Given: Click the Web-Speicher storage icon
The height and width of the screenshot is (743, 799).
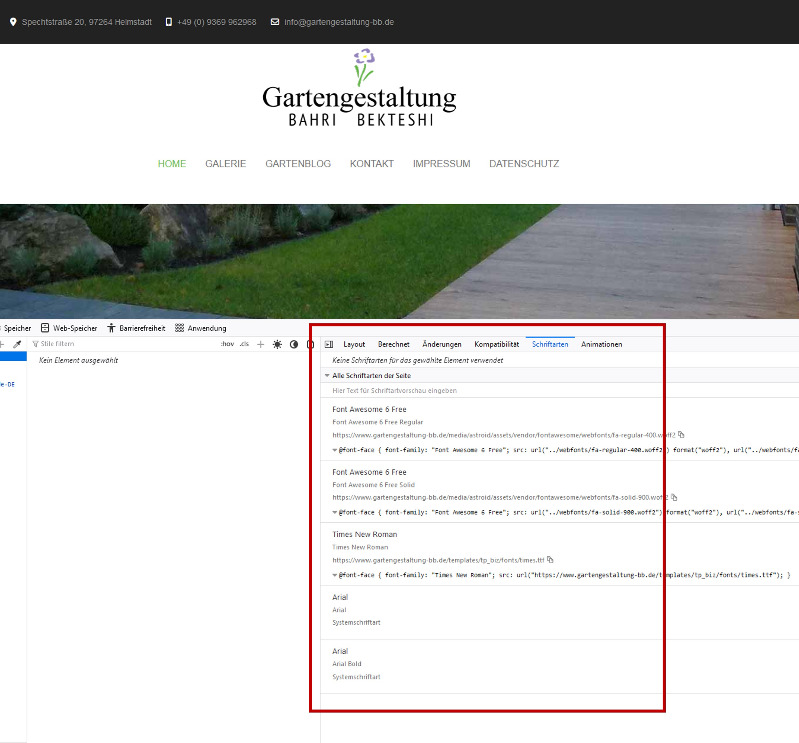Looking at the screenshot, I should pyautogui.click(x=45, y=328).
